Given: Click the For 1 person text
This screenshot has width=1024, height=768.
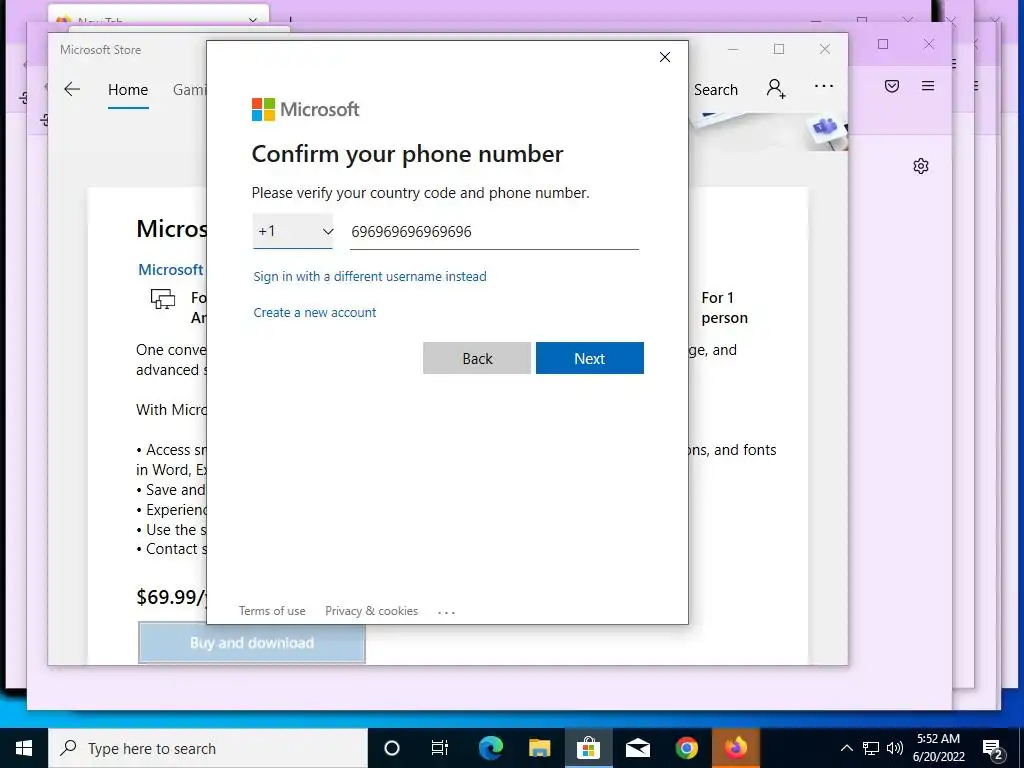Looking at the screenshot, I should pyautogui.click(x=724, y=308).
